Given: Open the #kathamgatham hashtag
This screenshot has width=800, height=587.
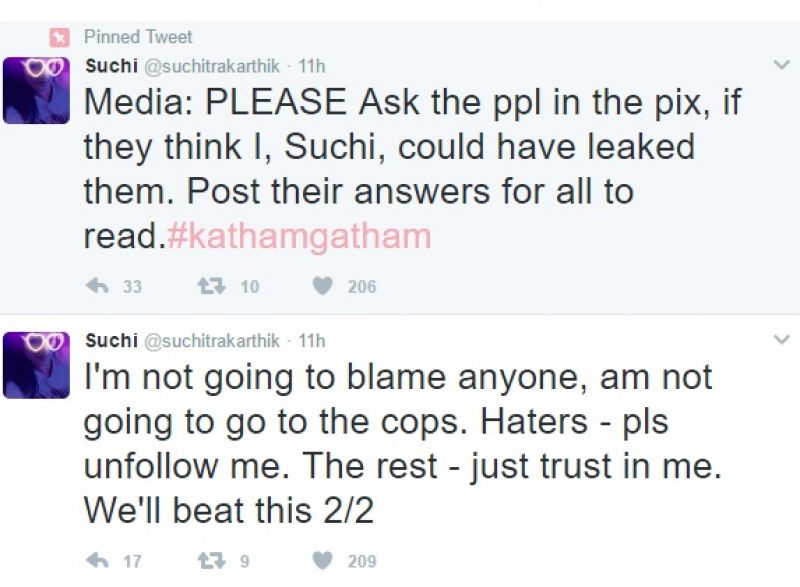Looking at the screenshot, I should pyautogui.click(x=299, y=236).
